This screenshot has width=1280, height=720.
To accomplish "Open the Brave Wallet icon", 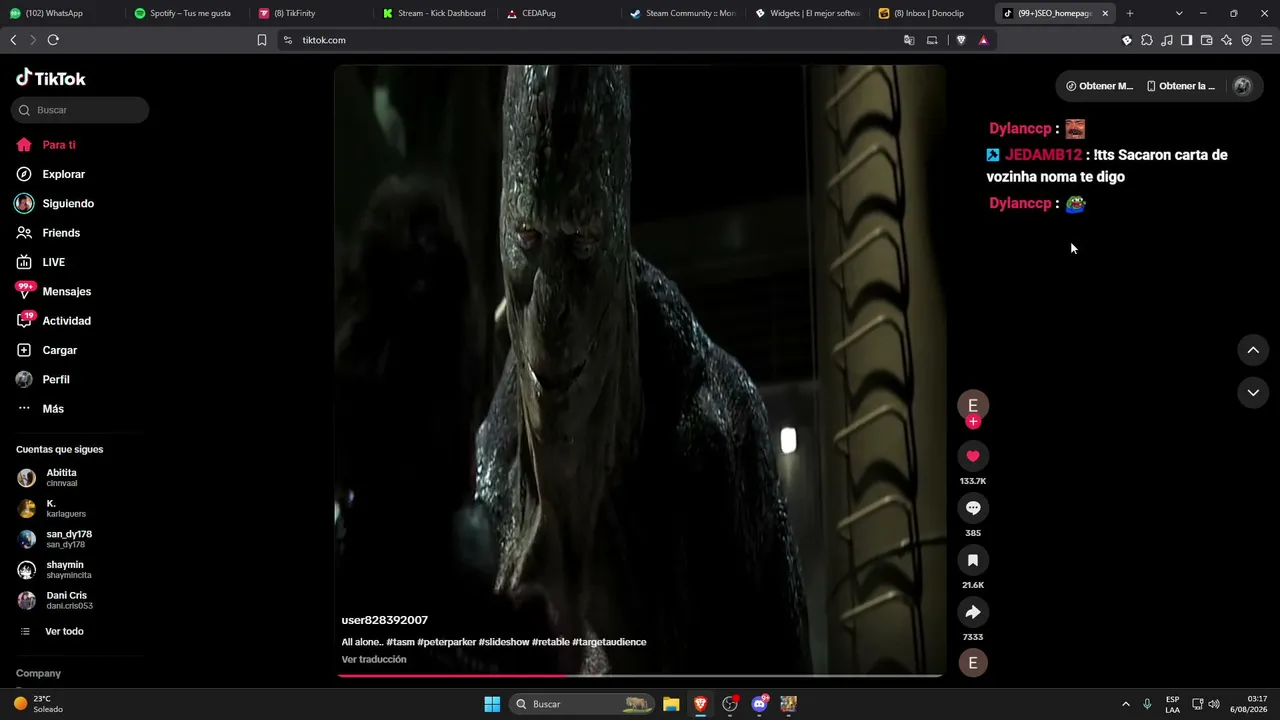I will 1207,40.
